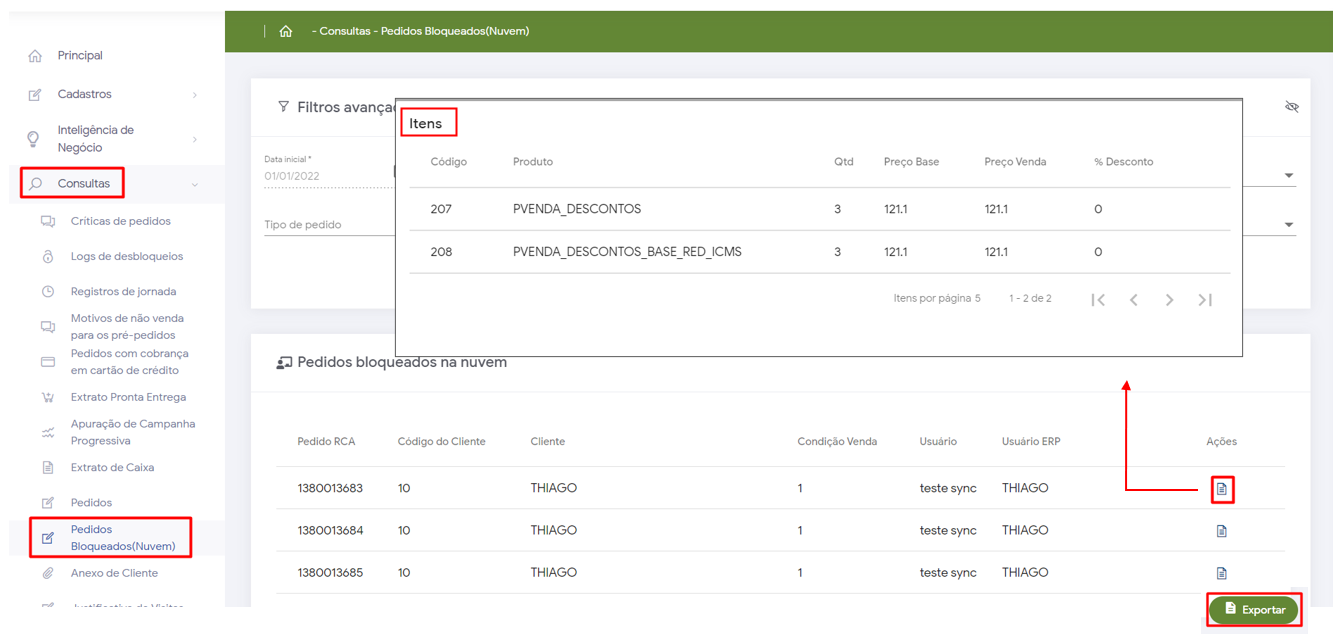Click the home icon in breadcrumb bar
Screen dimensions: 1342x635
tap(286, 31)
